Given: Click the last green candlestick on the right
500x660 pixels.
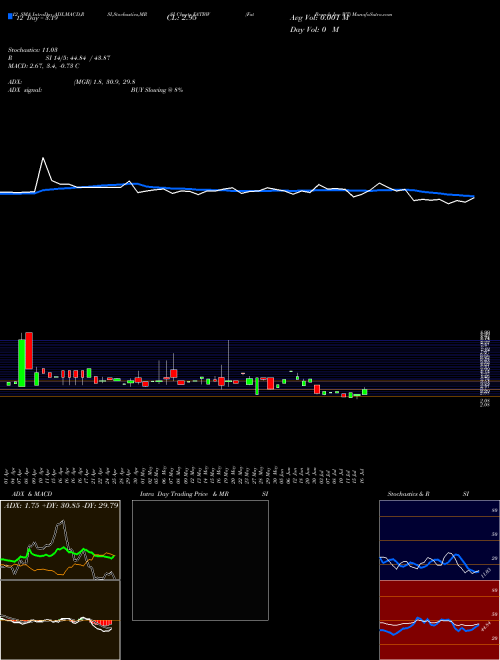Looking at the screenshot, I should (364, 392).
